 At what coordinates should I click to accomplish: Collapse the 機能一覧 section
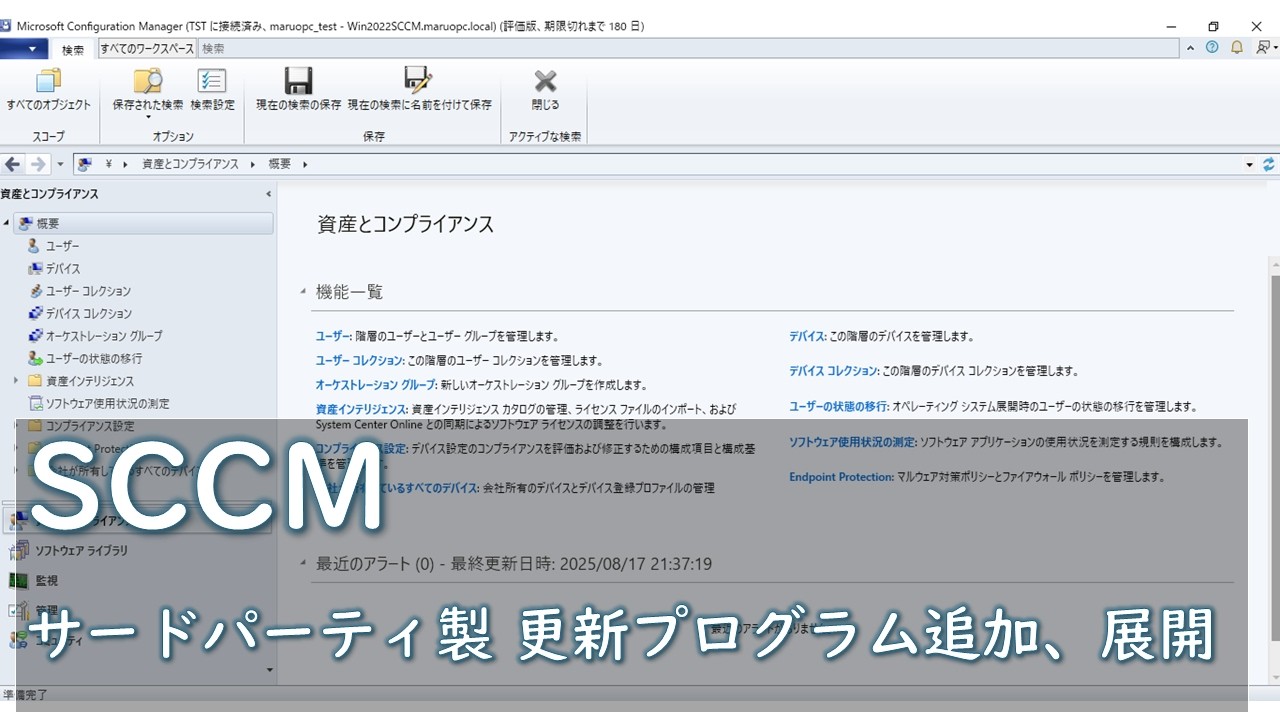[x=303, y=292]
